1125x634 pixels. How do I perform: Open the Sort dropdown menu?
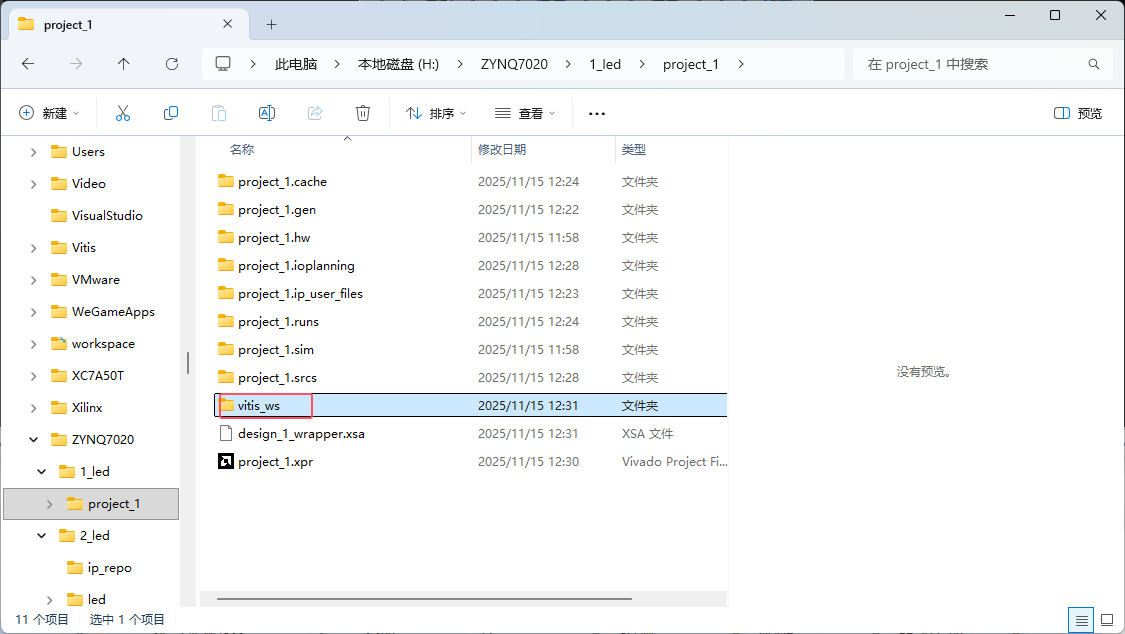click(436, 113)
